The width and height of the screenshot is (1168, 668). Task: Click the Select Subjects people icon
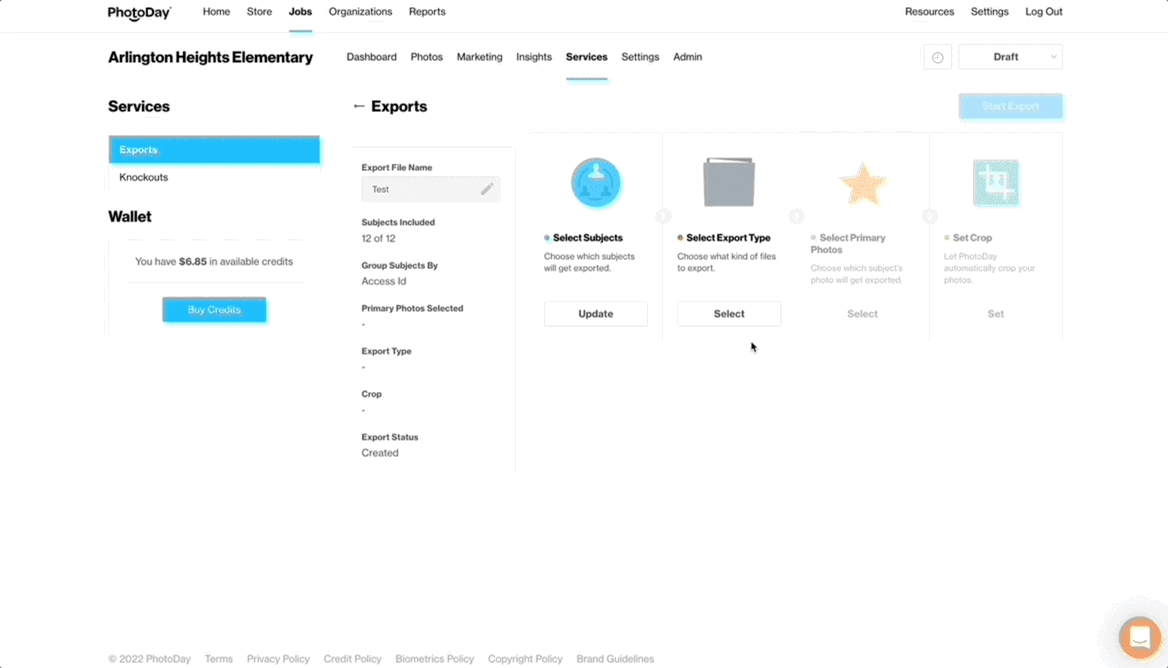click(596, 183)
